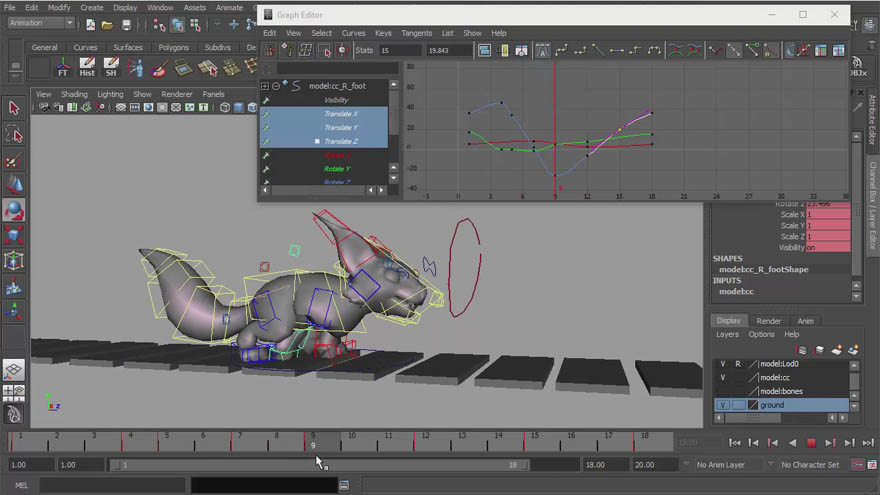Open the Curves menu in Graph Editor
Image resolution: width=880 pixels, height=495 pixels.
pos(353,33)
